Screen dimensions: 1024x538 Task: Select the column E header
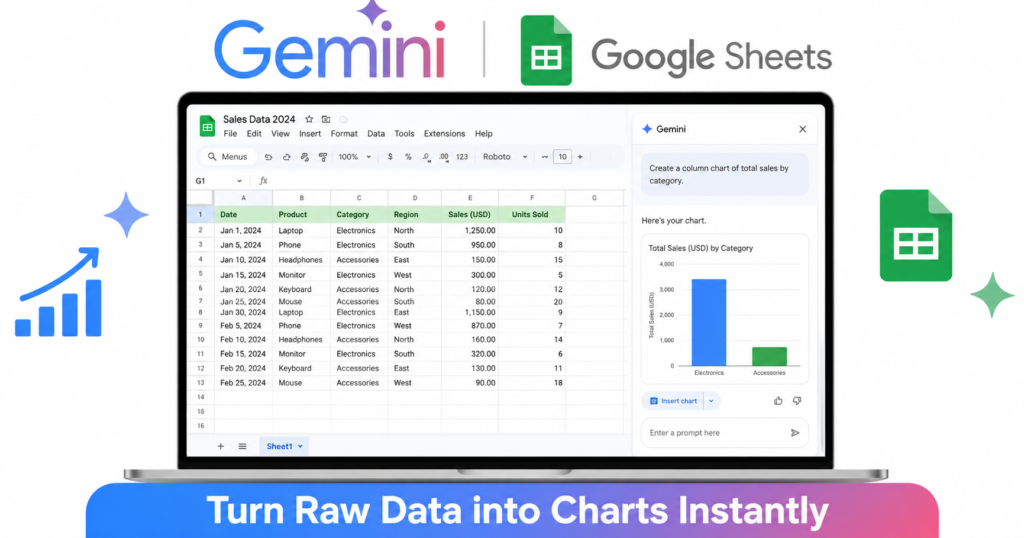470,198
